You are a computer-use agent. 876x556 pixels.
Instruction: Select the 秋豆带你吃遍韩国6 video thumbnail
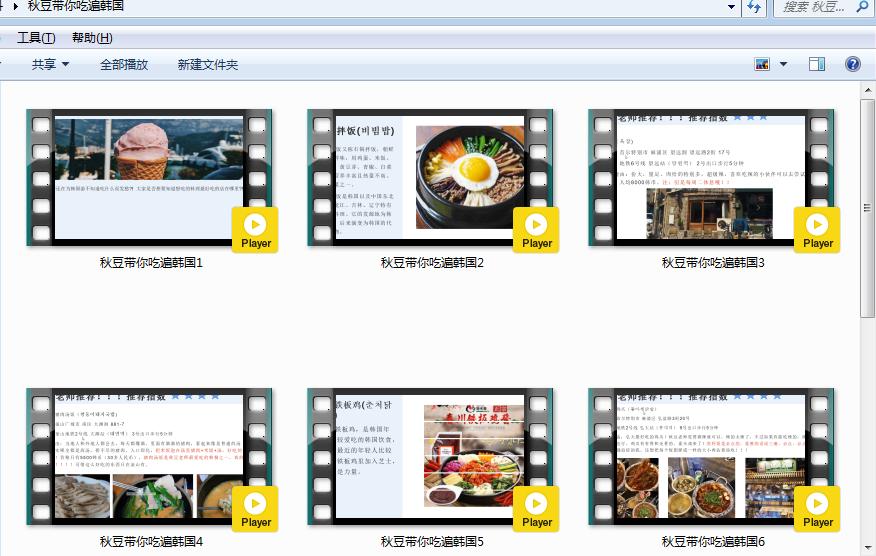coord(711,456)
